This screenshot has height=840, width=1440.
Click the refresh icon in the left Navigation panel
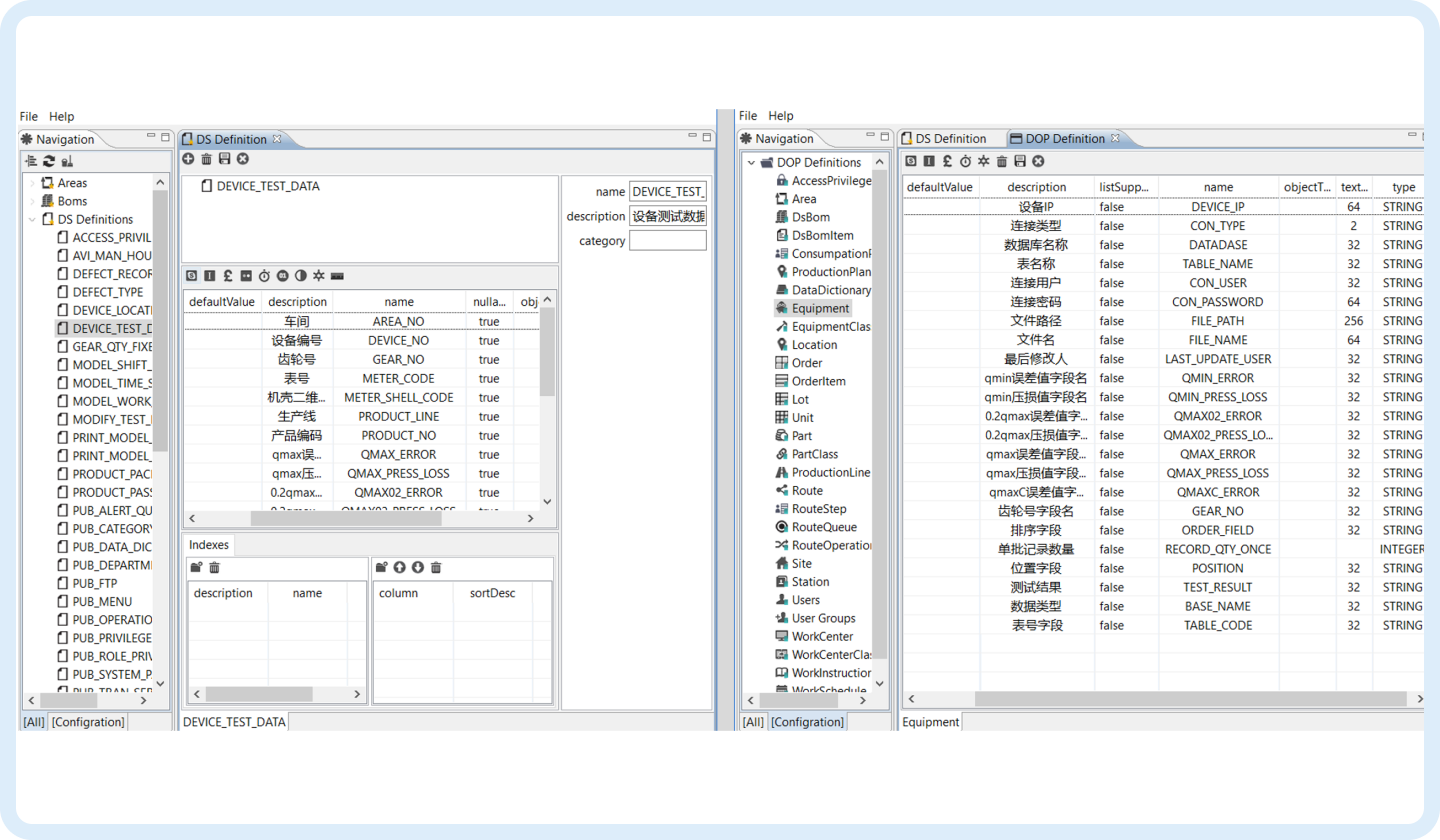point(48,161)
